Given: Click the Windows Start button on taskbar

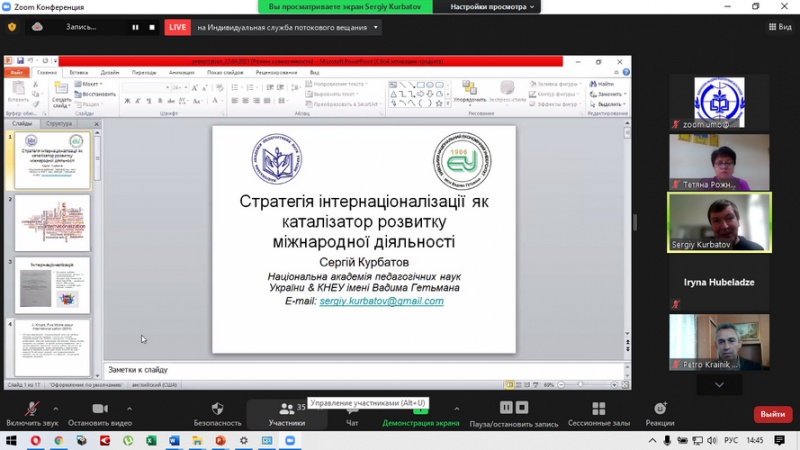Looking at the screenshot, I should (10, 440).
